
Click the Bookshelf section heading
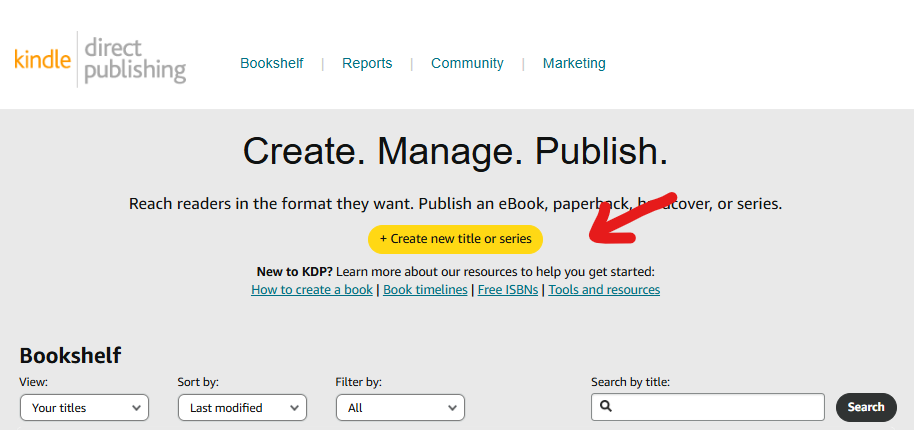coord(70,355)
